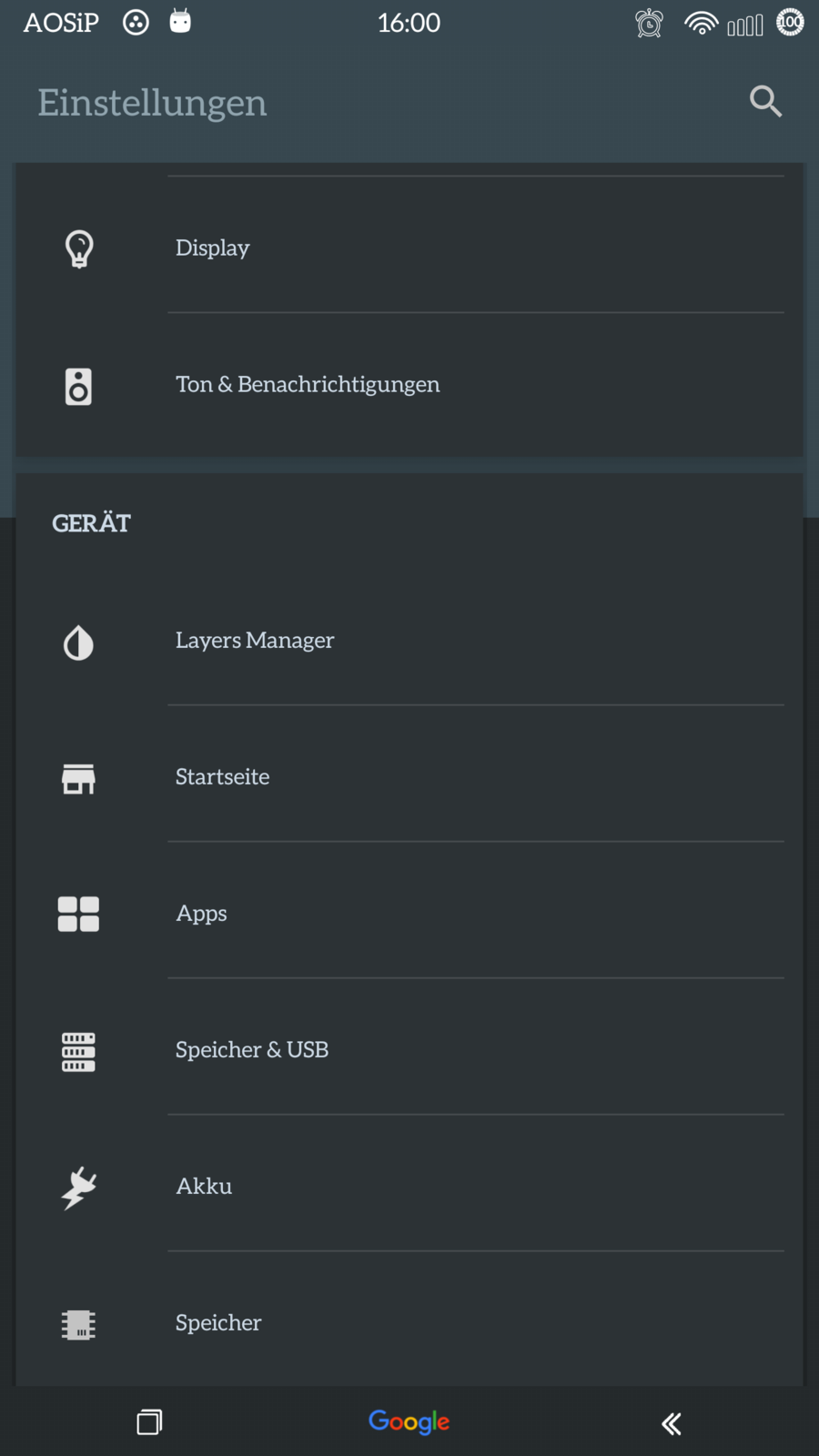Tap the Apps grid icon

tap(78, 915)
